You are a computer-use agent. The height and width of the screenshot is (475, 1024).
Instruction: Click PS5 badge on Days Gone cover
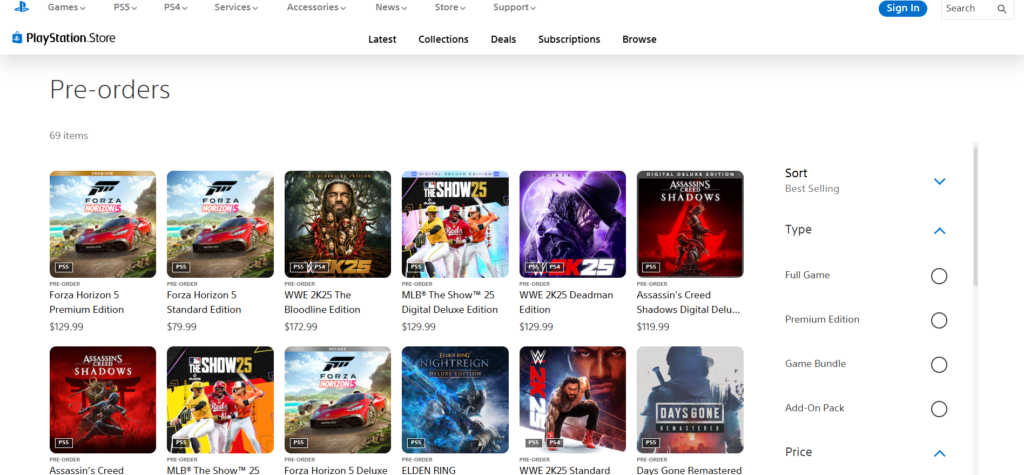pyautogui.click(x=651, y=442)
